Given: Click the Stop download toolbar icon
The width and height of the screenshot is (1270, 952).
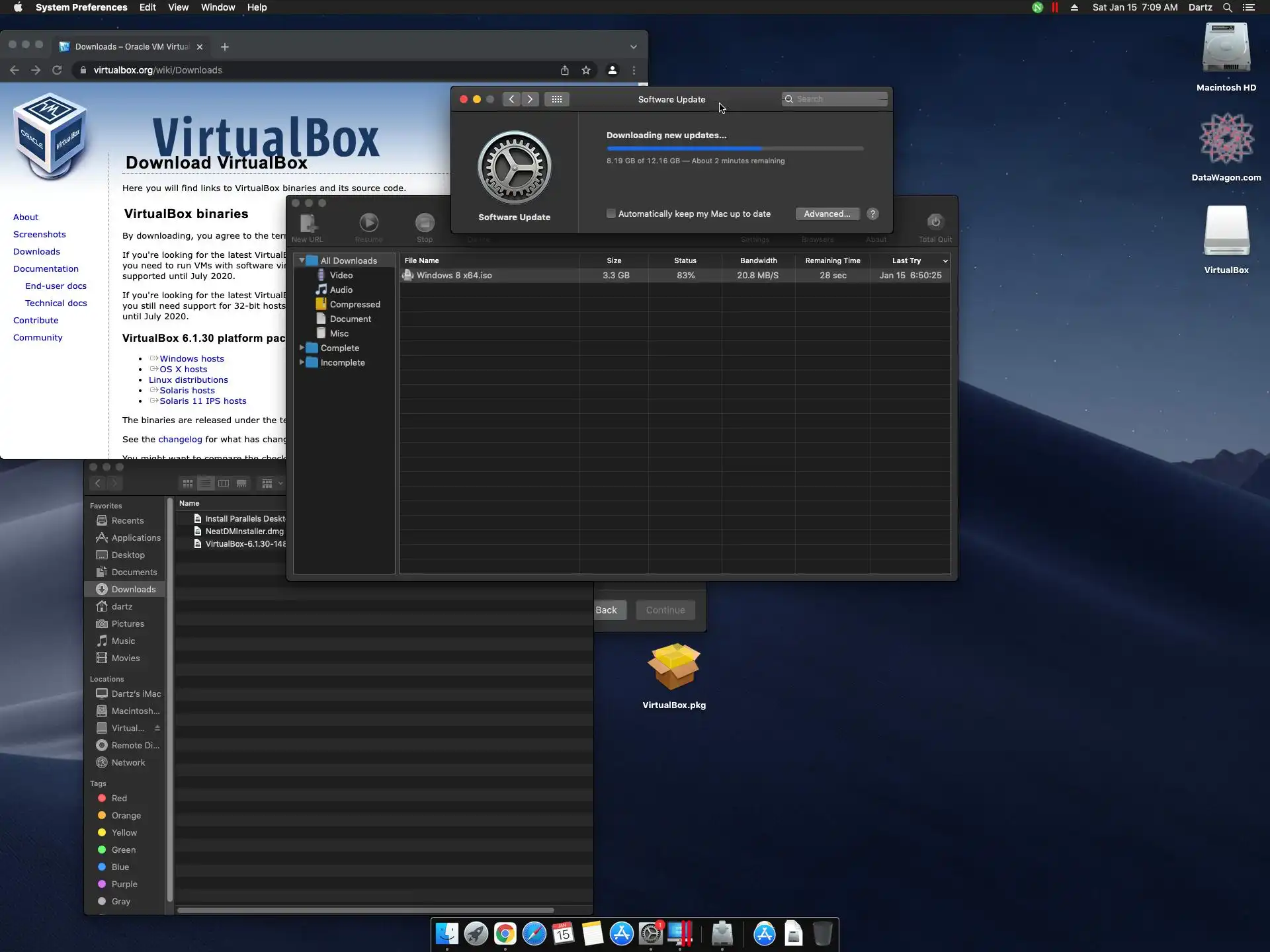Looking at the screenshot, I should click(425, 223).
